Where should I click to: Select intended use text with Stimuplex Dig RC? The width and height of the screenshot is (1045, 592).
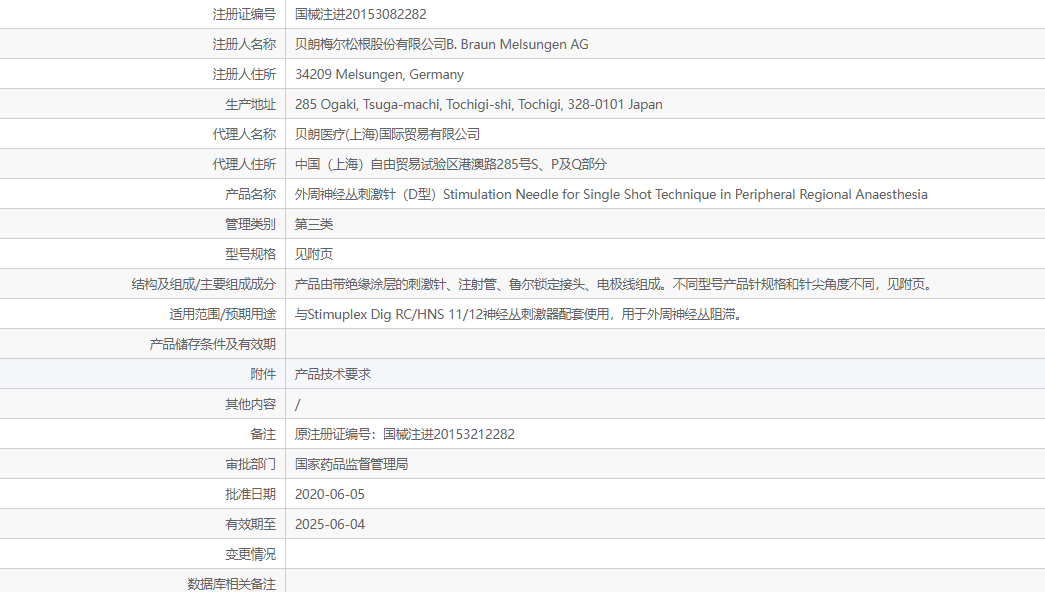point(519,314)
